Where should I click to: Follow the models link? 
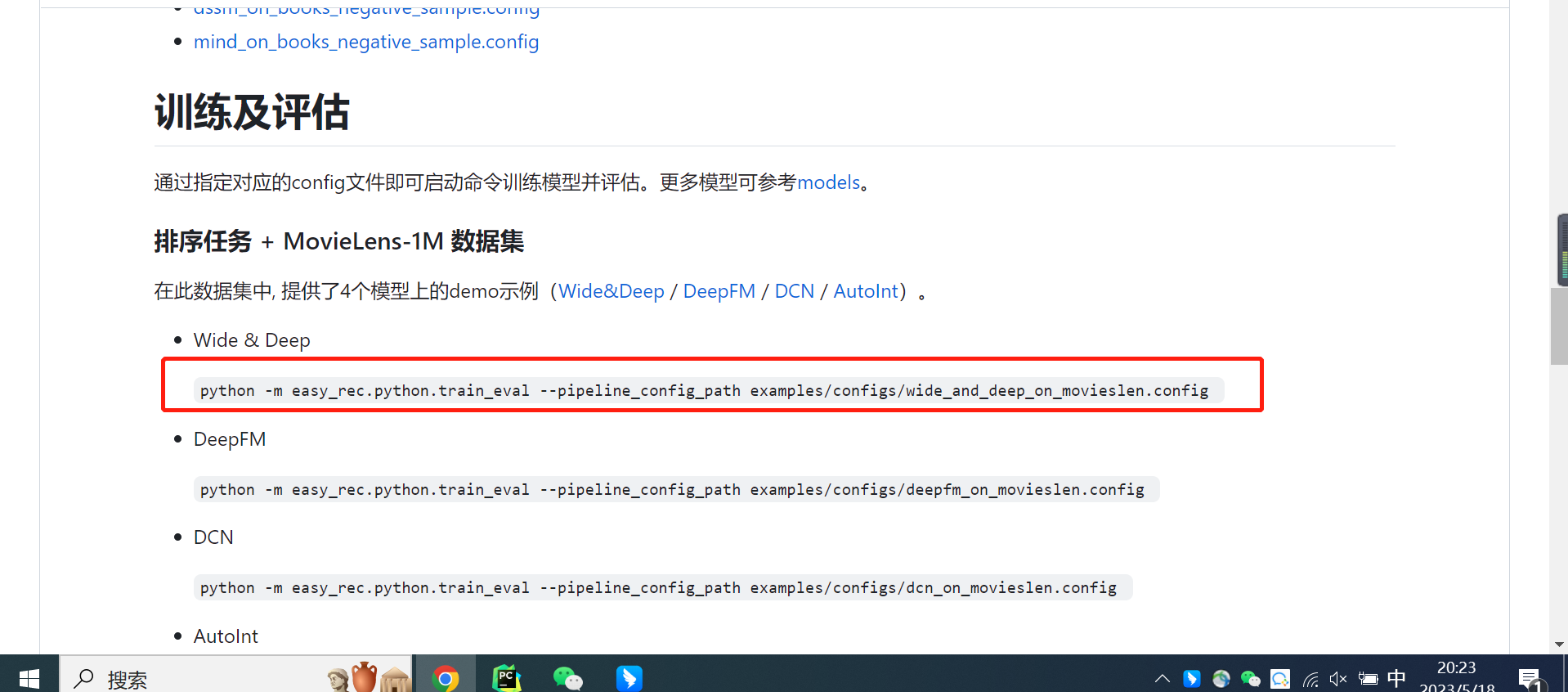pos(828,182)
